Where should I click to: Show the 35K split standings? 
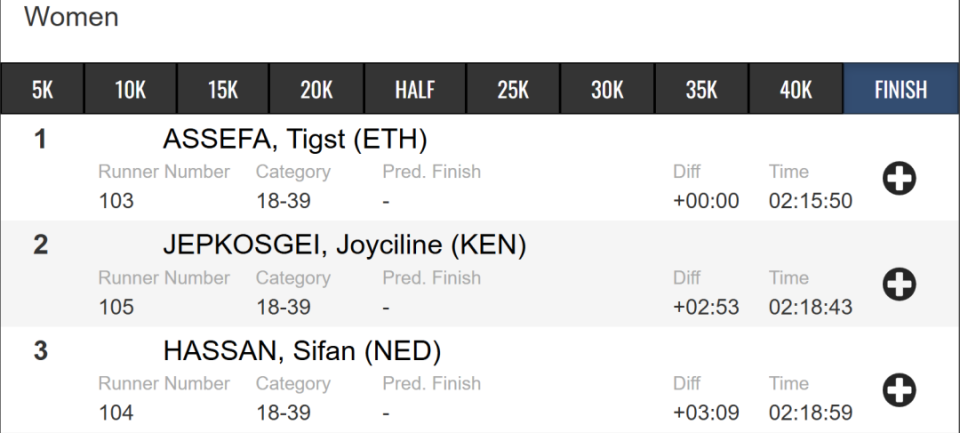(x=702, y=89)
